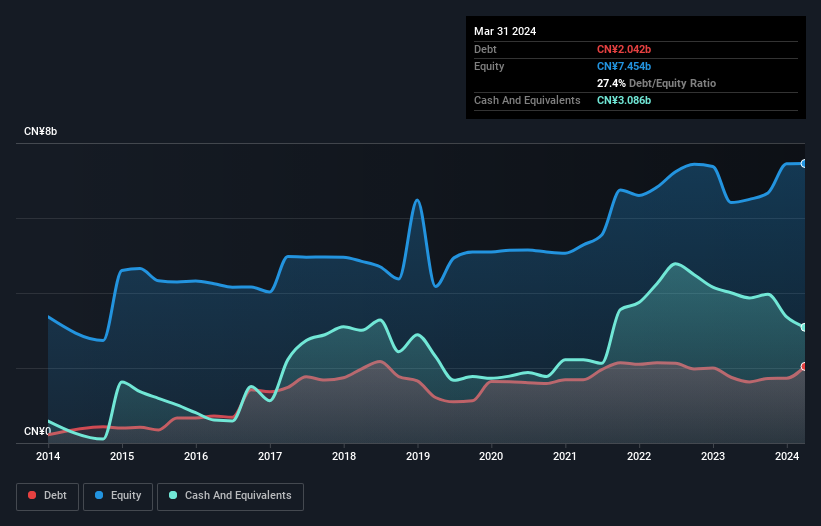Click the Equity label in tooltip
The width and height of the screenshot is (821, 526).
[x=489, y=66]
